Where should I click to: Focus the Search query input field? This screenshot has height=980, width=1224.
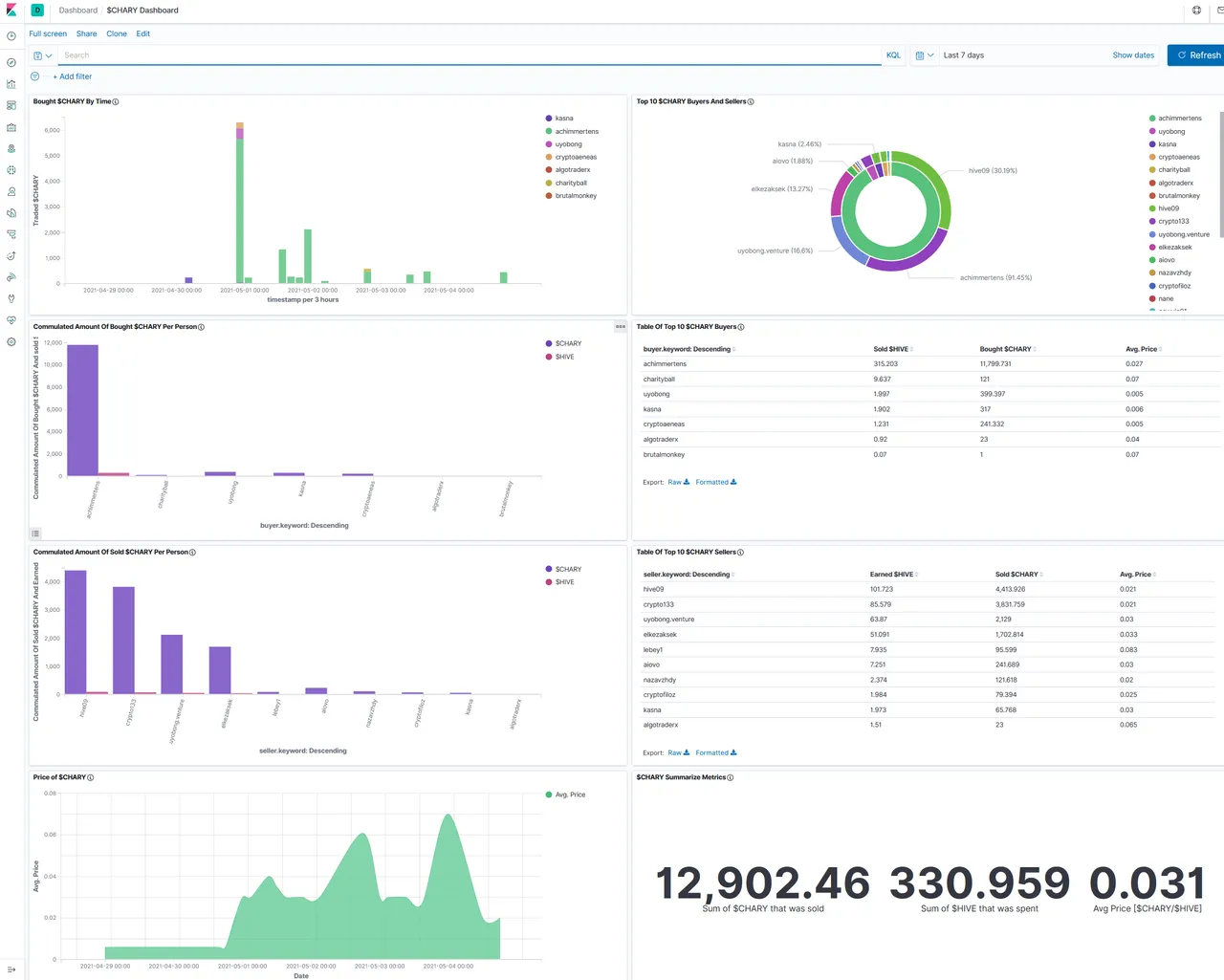point(470,55)
